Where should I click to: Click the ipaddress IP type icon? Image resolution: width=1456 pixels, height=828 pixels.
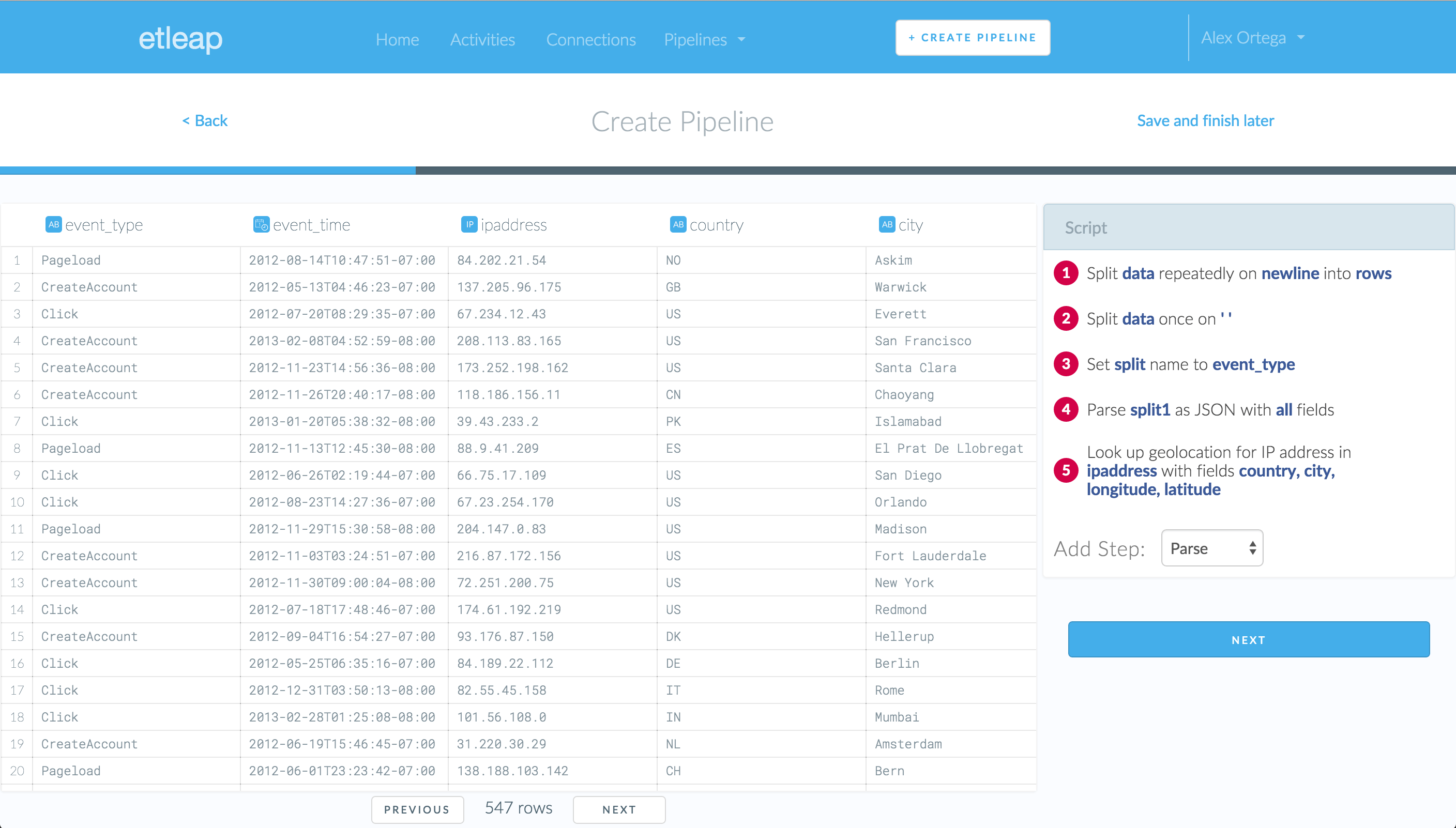[x=469, y=225]
